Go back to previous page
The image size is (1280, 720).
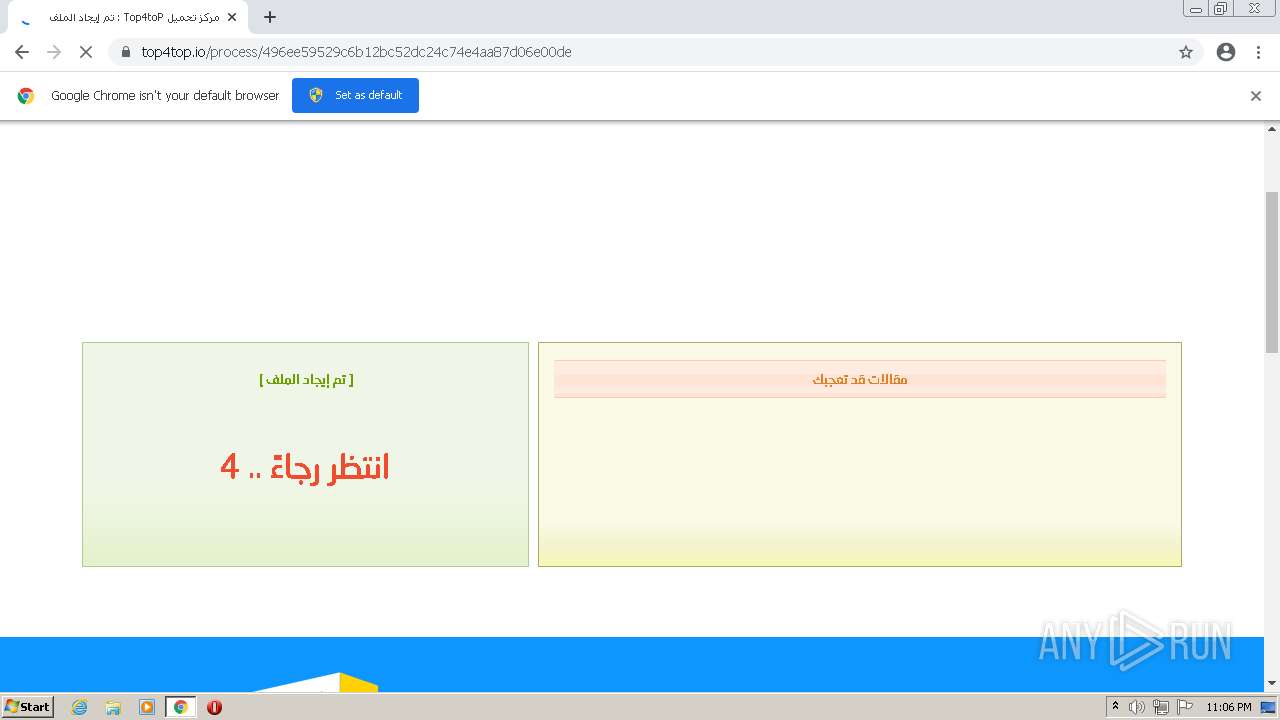pos(22,52)
